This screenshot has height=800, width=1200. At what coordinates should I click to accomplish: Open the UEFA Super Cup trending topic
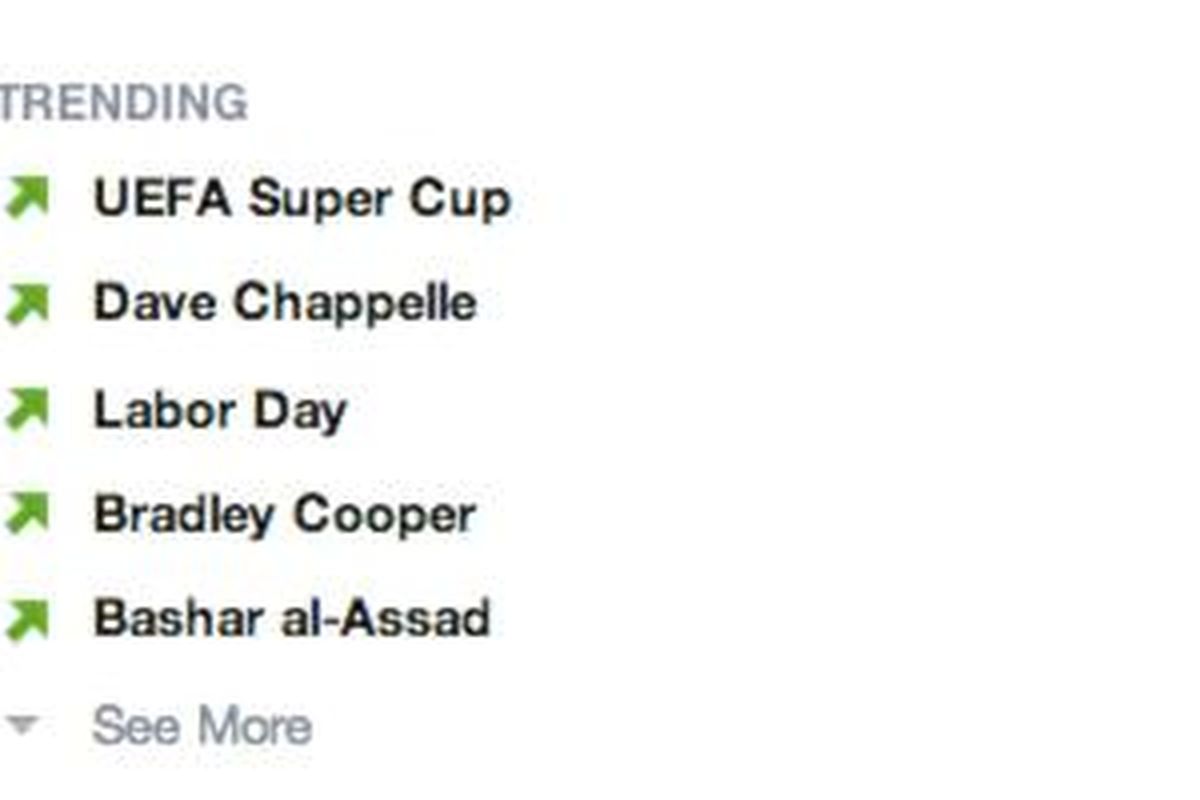(301, 199)
